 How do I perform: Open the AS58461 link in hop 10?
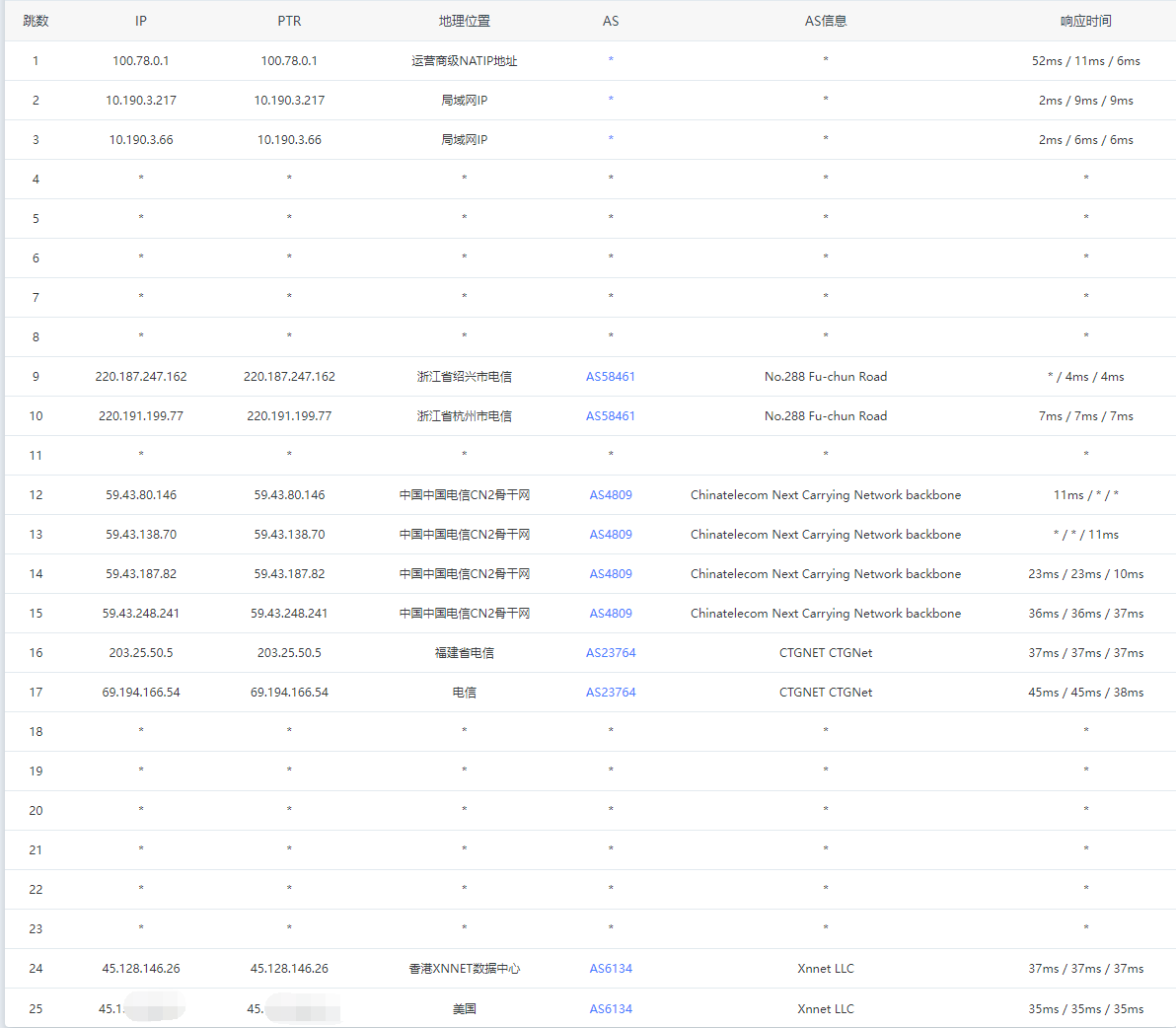point(610,416)
